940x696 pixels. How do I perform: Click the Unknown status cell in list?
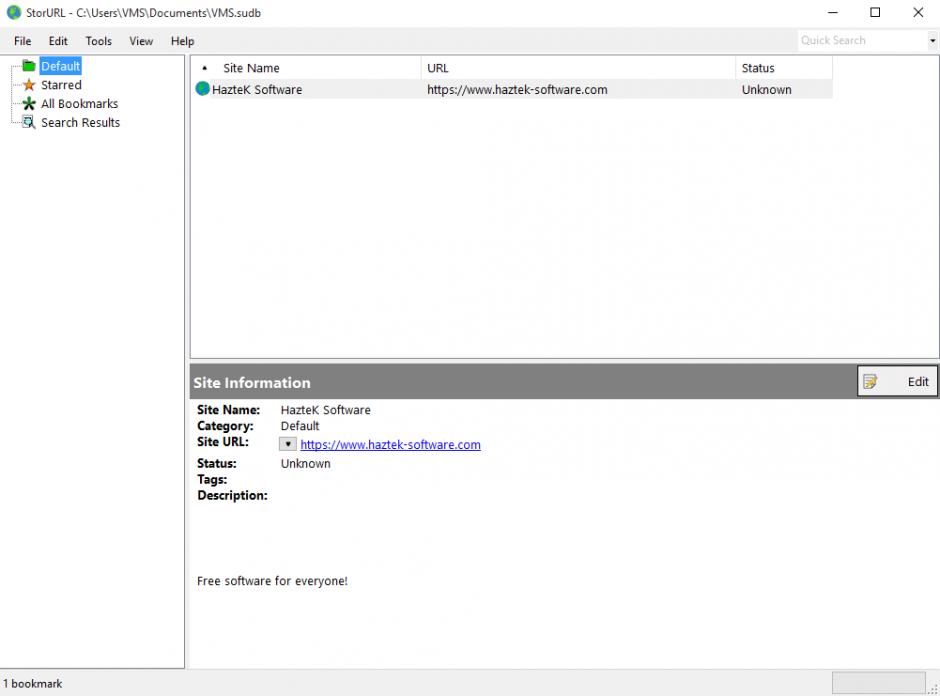766,89
